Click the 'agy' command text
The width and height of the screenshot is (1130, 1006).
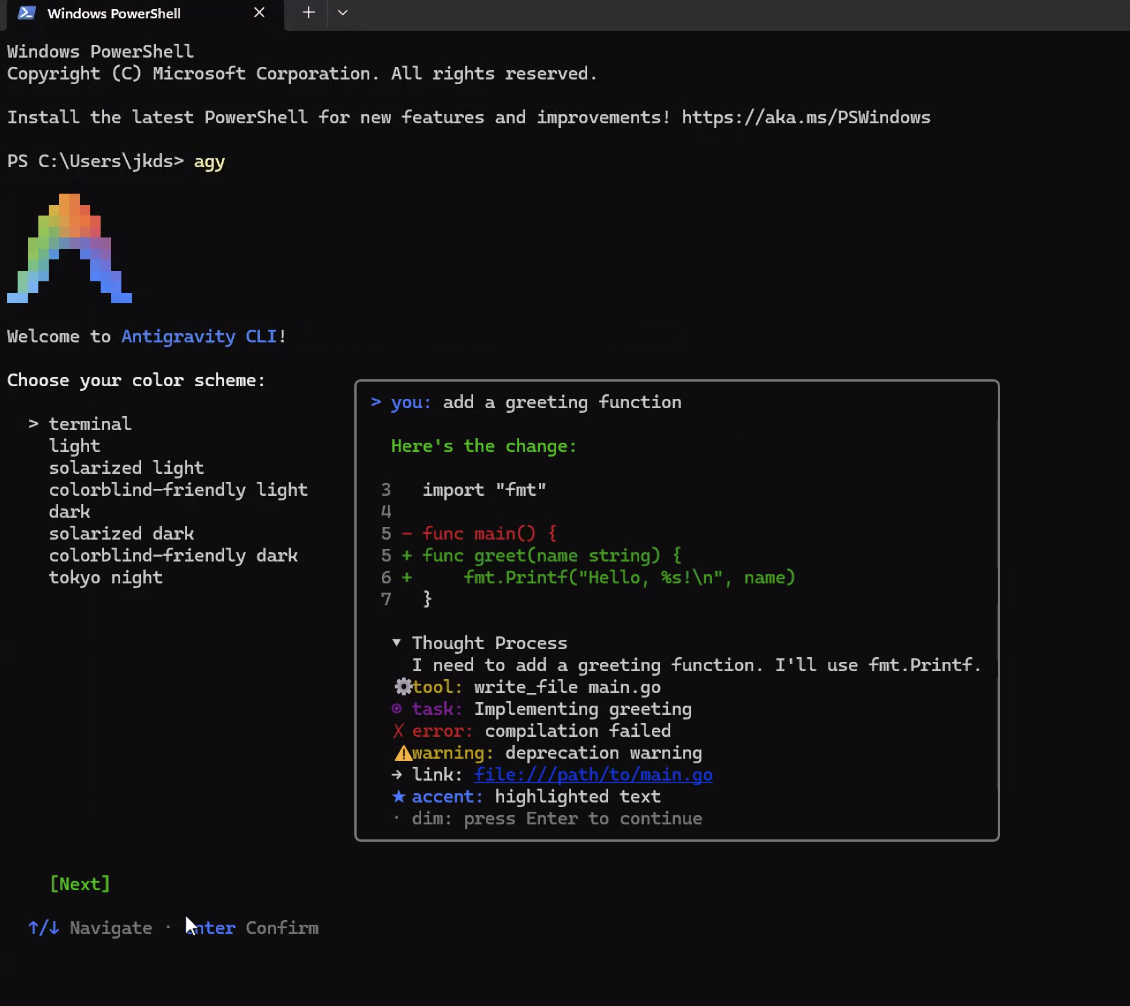click(210, 161)
